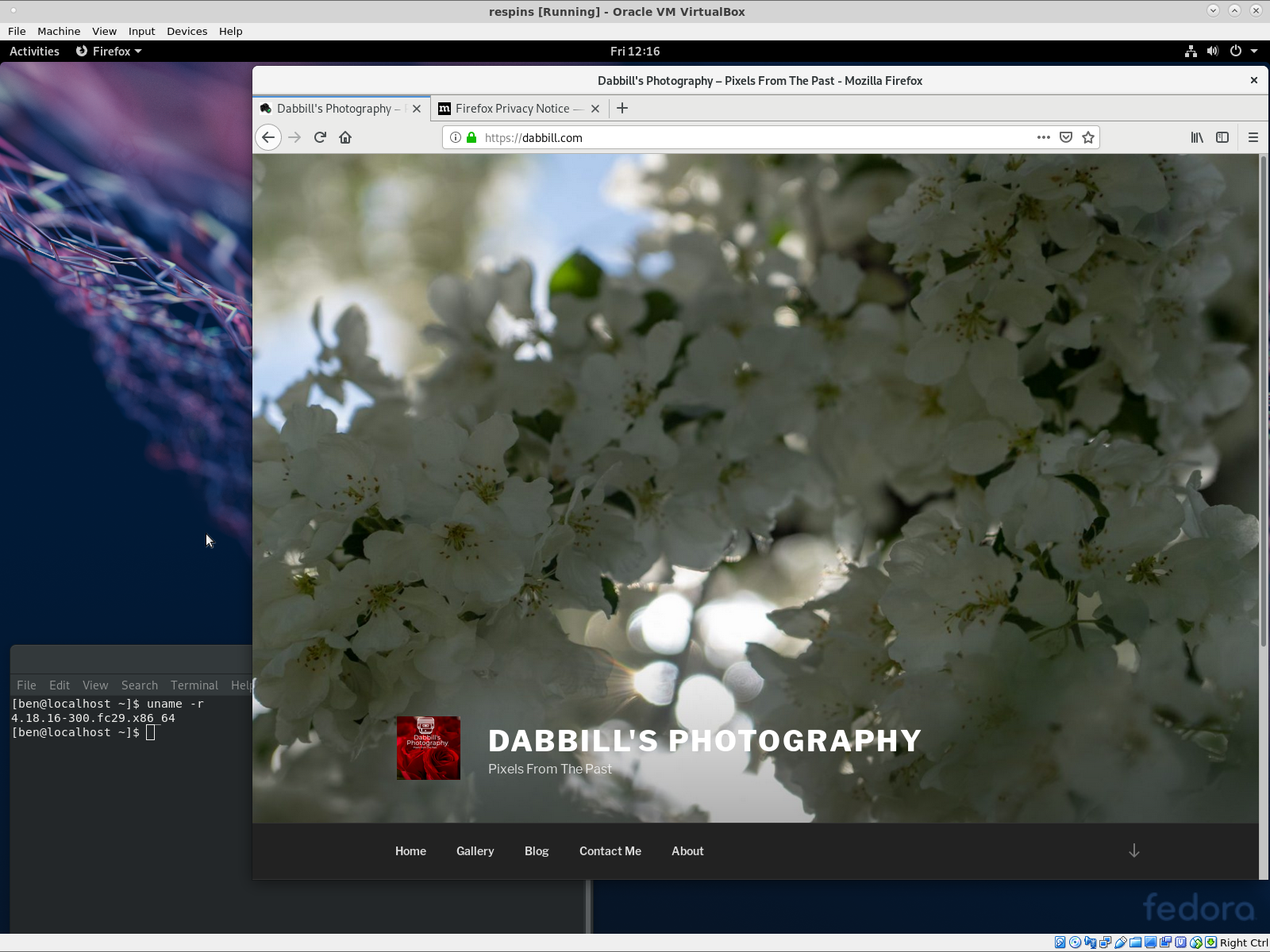Save page to Pocket icon
This screenshot has width=1270, height=952.
[1066, 137]
